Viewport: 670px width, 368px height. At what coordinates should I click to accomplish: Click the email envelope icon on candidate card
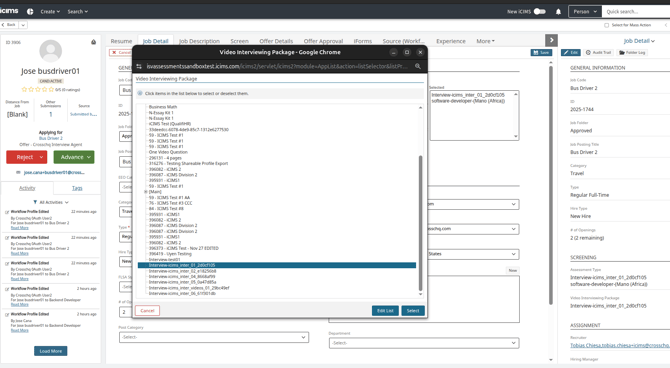[x=18, y=172]
